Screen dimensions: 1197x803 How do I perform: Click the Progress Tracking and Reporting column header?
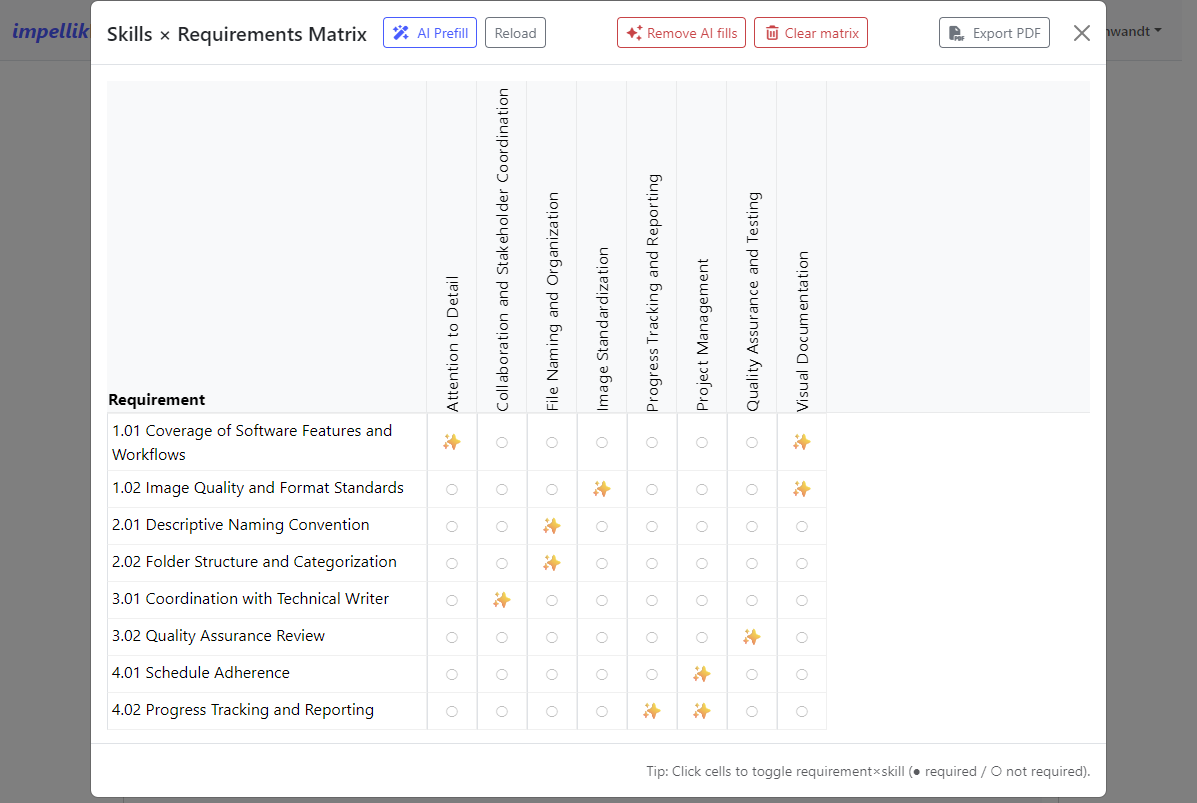point(652,292)
